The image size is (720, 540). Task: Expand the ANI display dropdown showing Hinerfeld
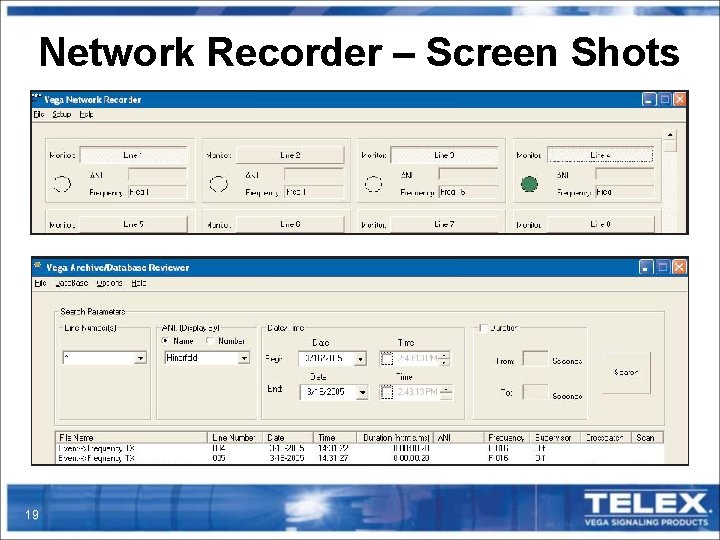point(244,358)
